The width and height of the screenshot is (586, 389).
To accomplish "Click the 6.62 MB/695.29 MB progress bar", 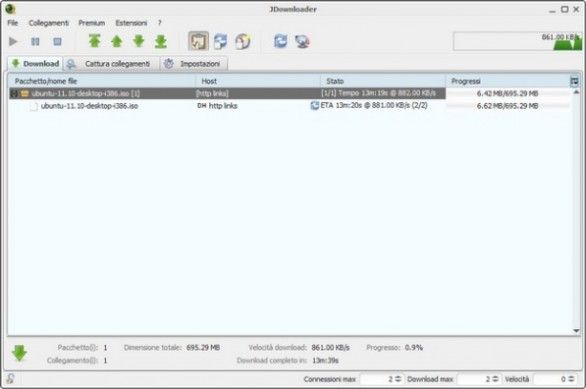I will (508, 106).
